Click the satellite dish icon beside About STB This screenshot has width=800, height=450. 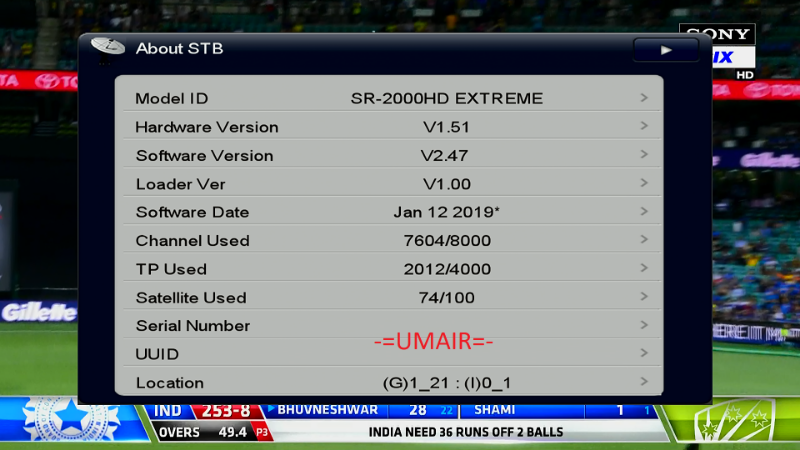pos(107,47)
